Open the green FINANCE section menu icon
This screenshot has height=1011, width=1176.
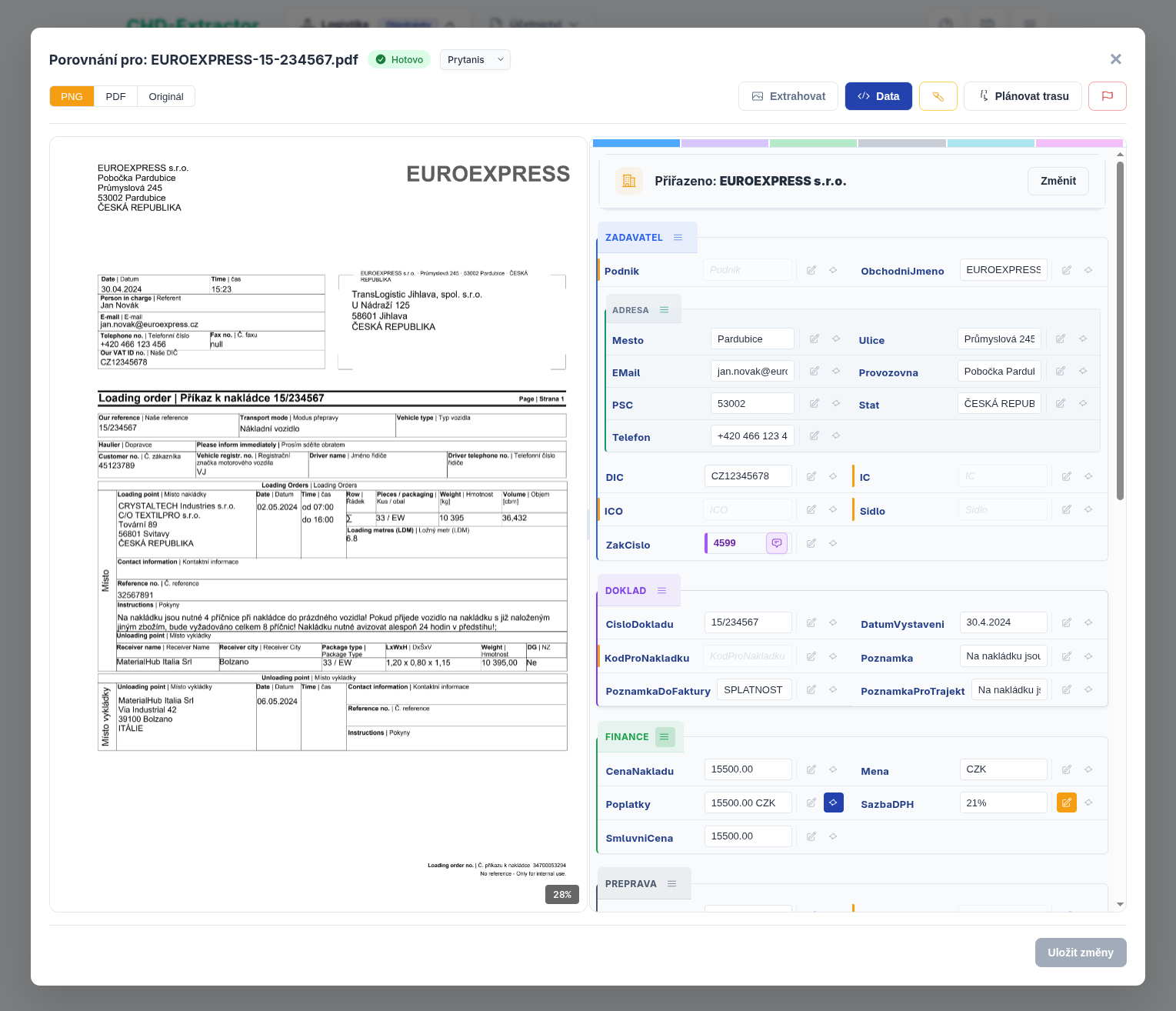[665, 737]
